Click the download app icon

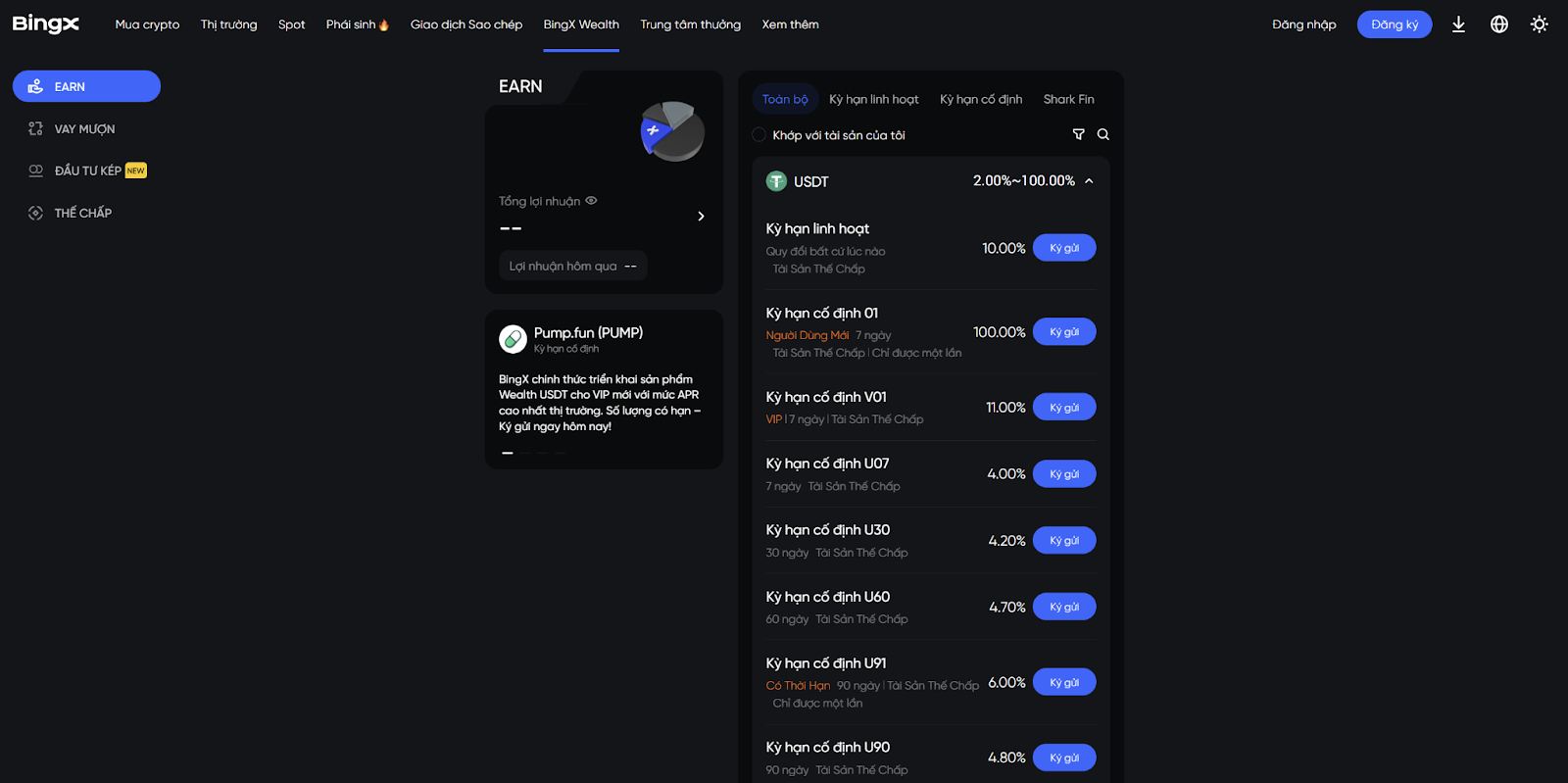(x=1458, y=24)
